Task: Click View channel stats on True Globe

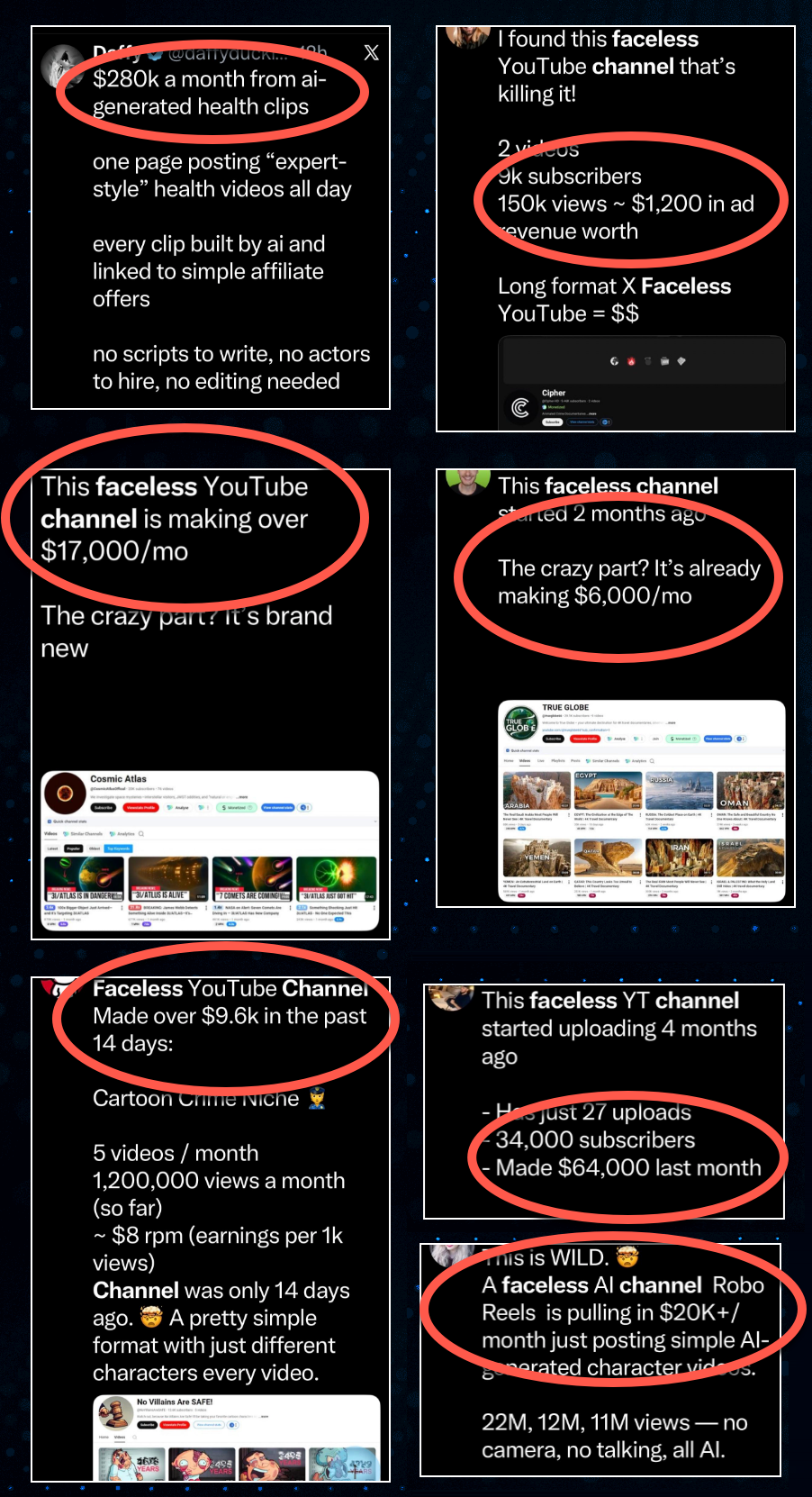Action: [717, 739]
